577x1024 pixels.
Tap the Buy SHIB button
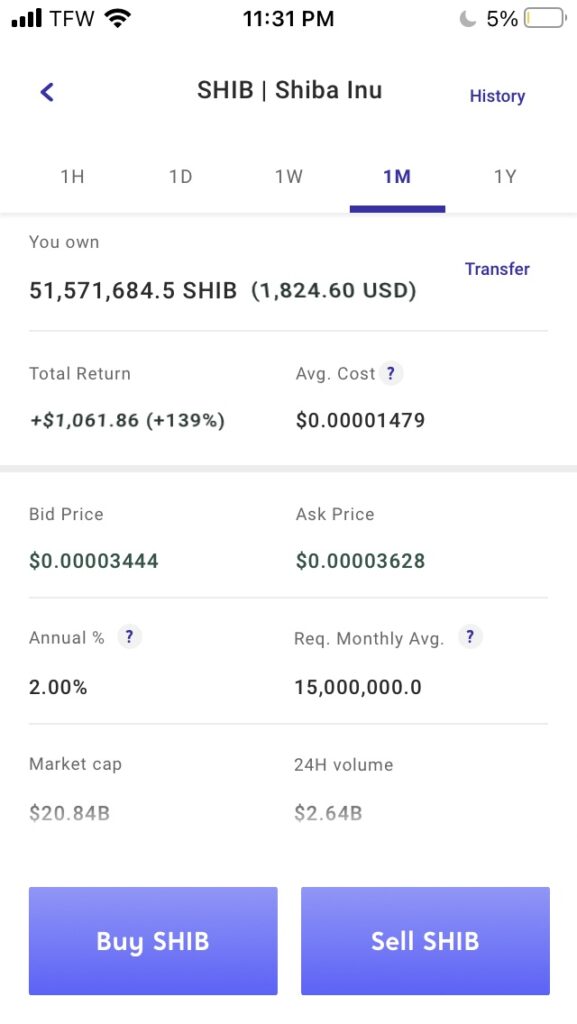[x=153, y=941]
